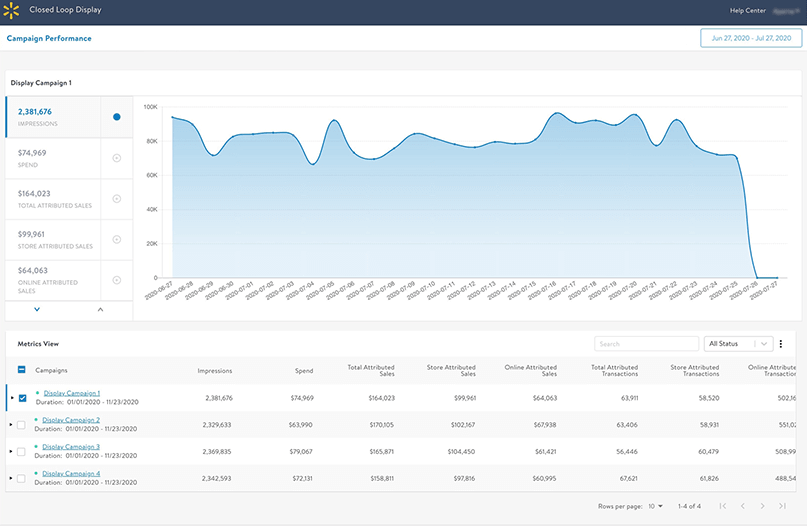Image resolution: width=807 pixels, height=526 pixels.
Task: Add Total Attributed Sales to chart
Action: pyautogui.click(x=117, y=199)
